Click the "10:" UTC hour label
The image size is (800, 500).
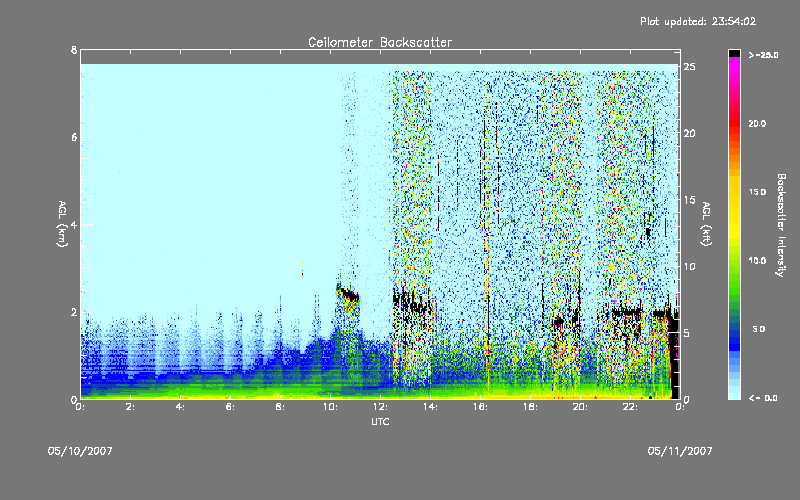point(330,407)
